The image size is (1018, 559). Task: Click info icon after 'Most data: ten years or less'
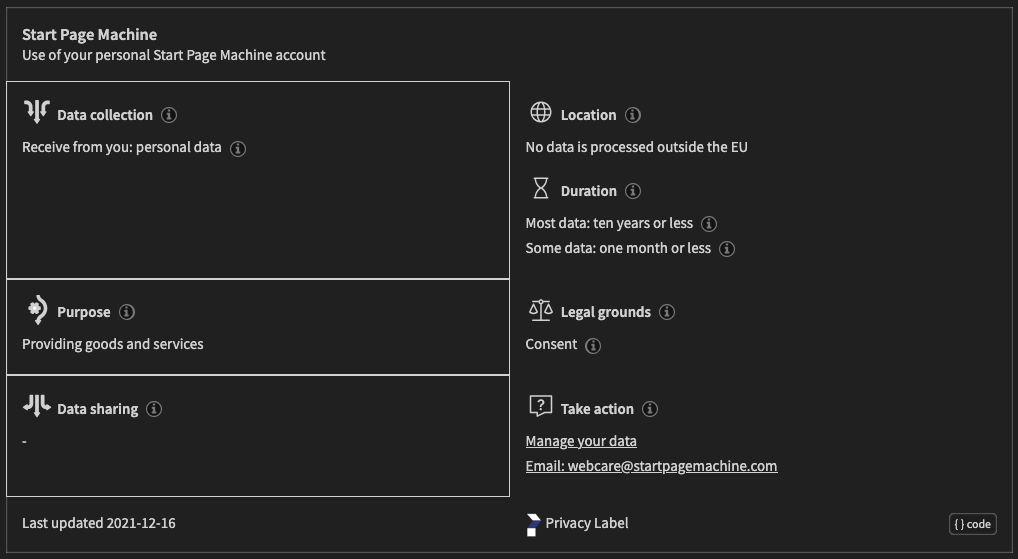pyautogui.click(x=709, y=224)
